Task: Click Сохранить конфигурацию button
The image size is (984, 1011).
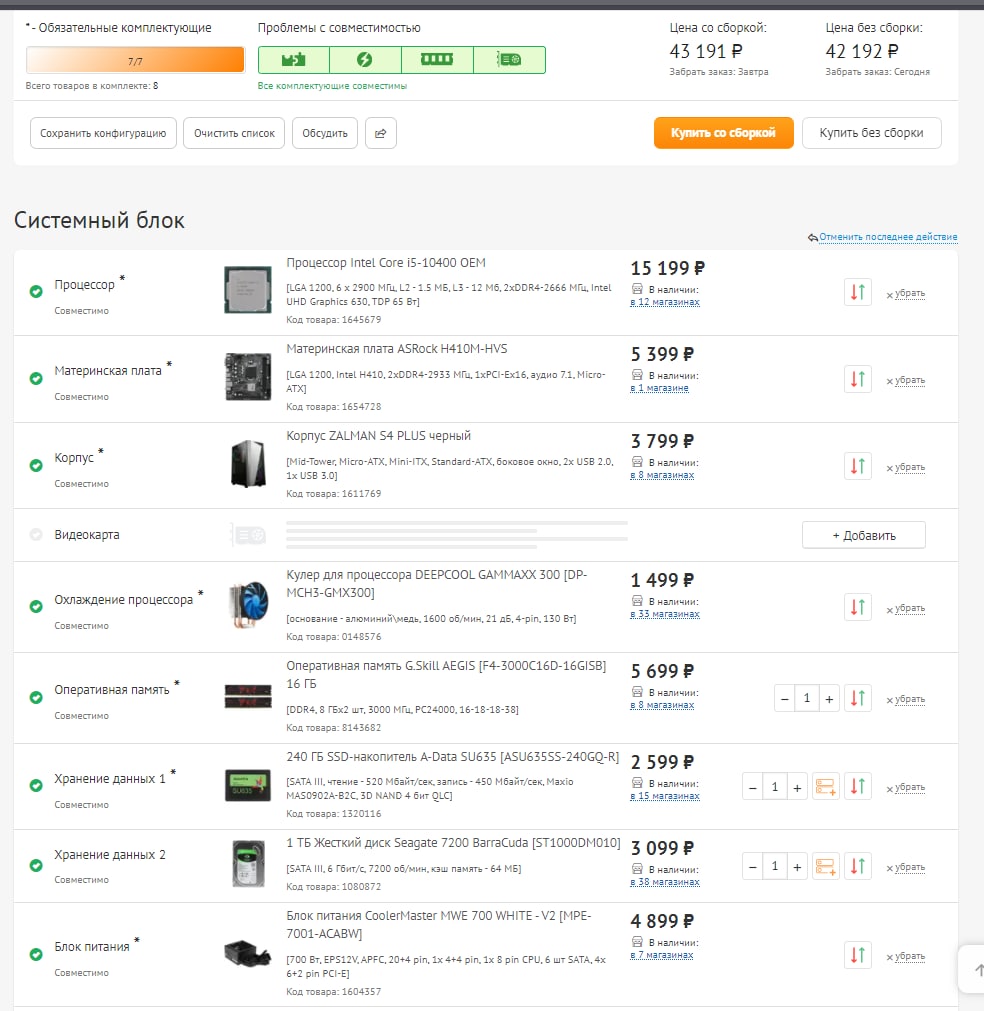Action: [103, 133]
